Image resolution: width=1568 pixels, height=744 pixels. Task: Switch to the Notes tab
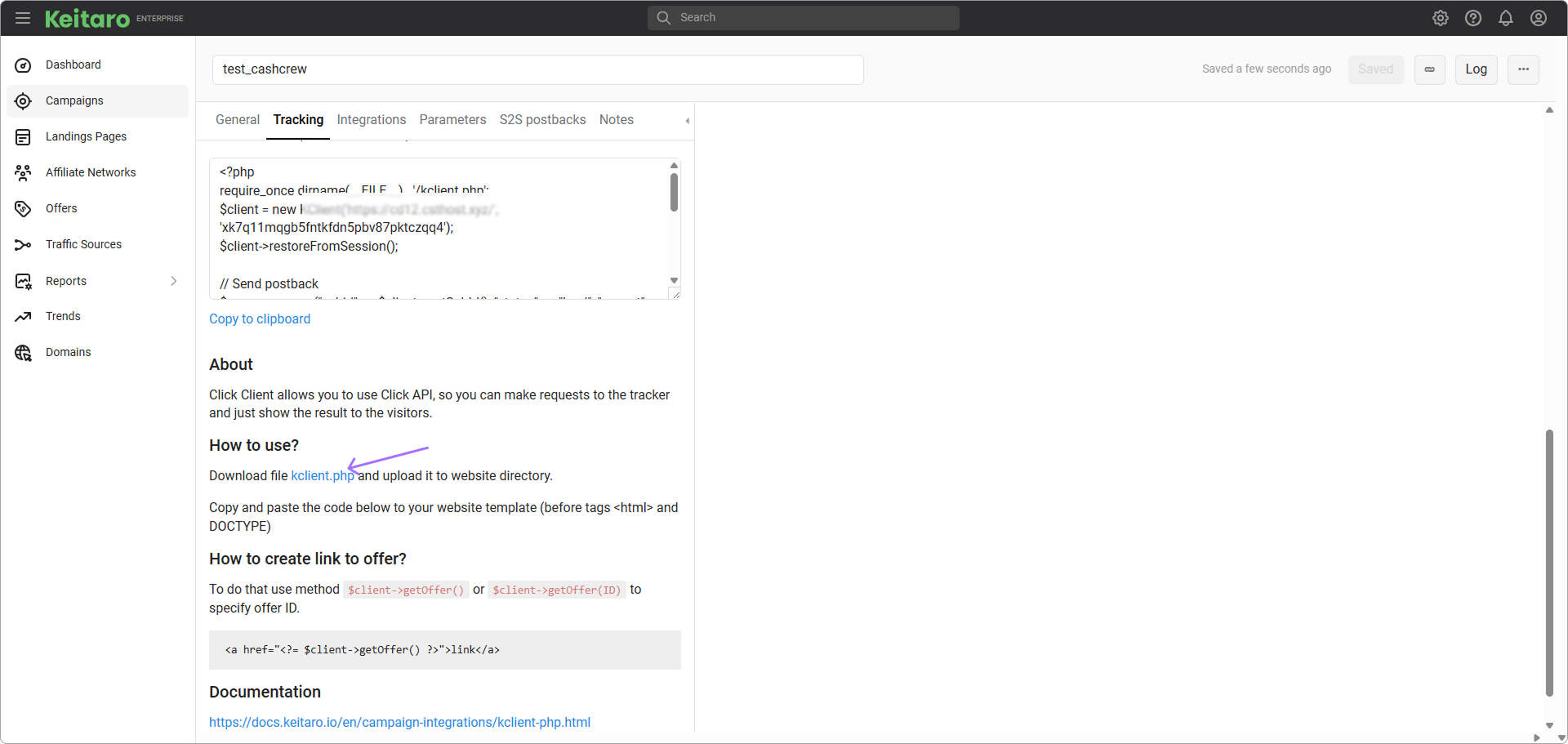[x=617, y=120]
